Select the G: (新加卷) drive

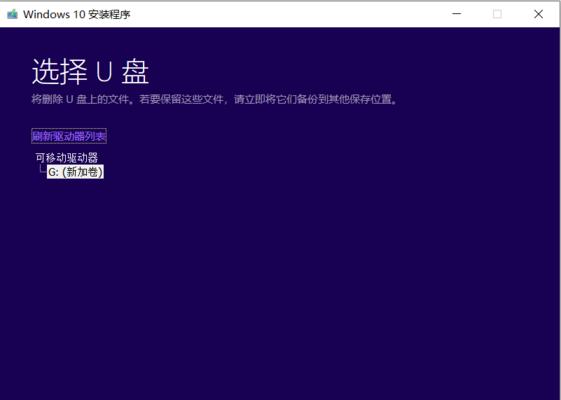click(75, 172)
